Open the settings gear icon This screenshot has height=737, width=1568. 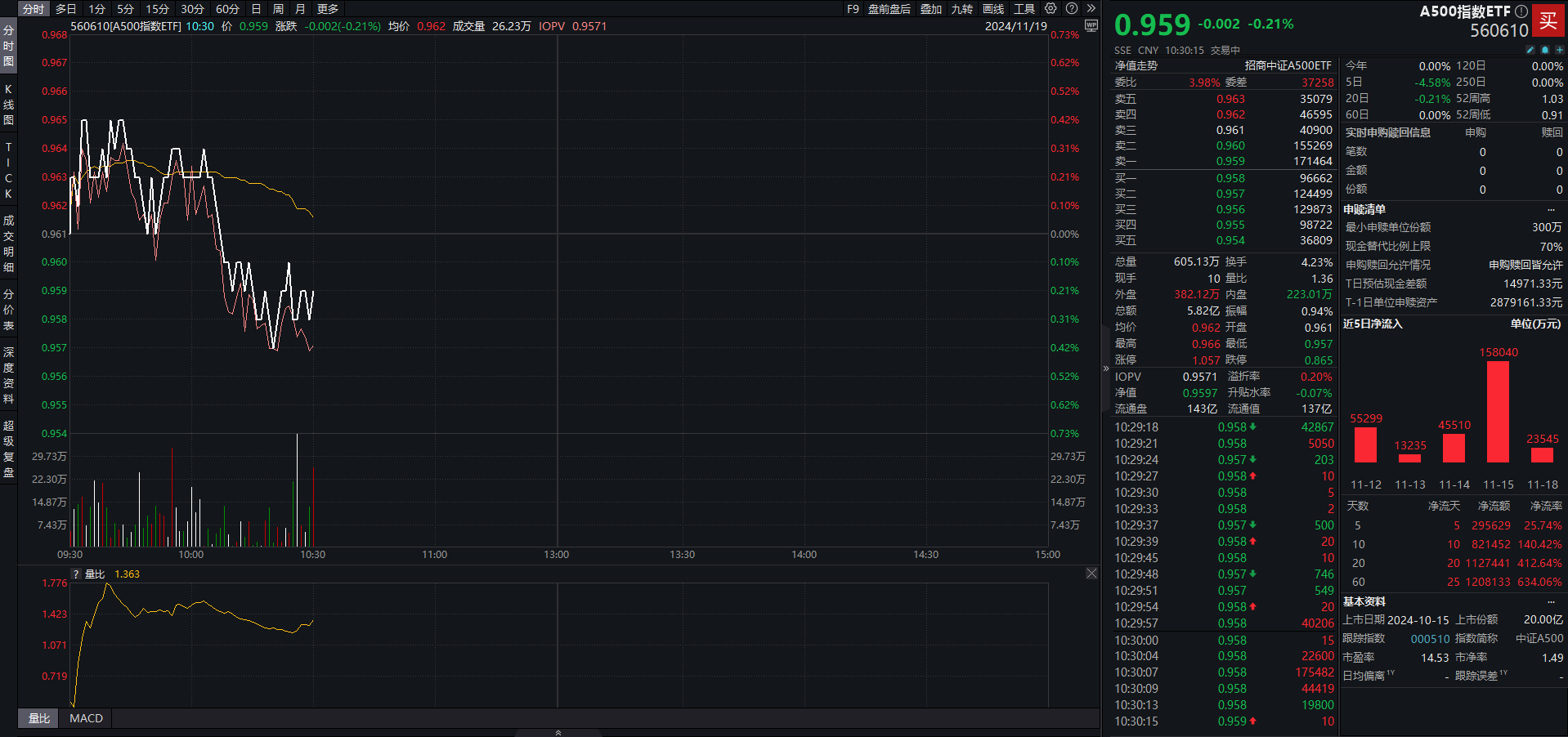click(x=1051, y=8)
